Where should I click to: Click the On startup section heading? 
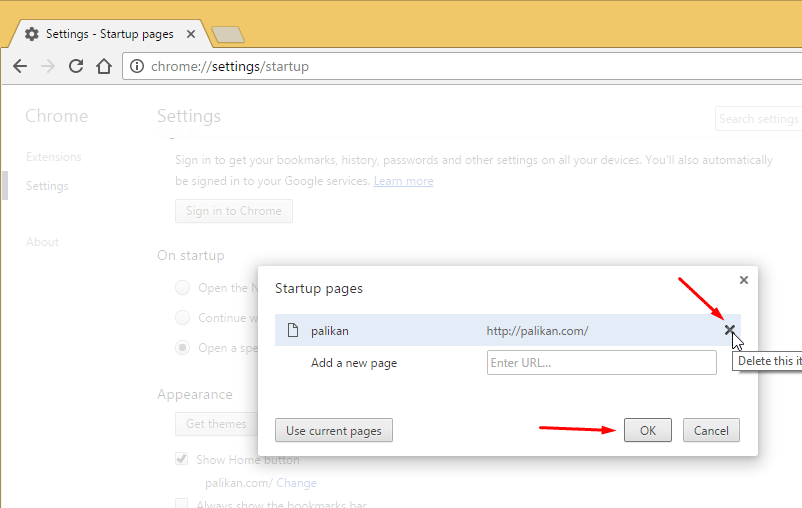(x=191, y=255)
